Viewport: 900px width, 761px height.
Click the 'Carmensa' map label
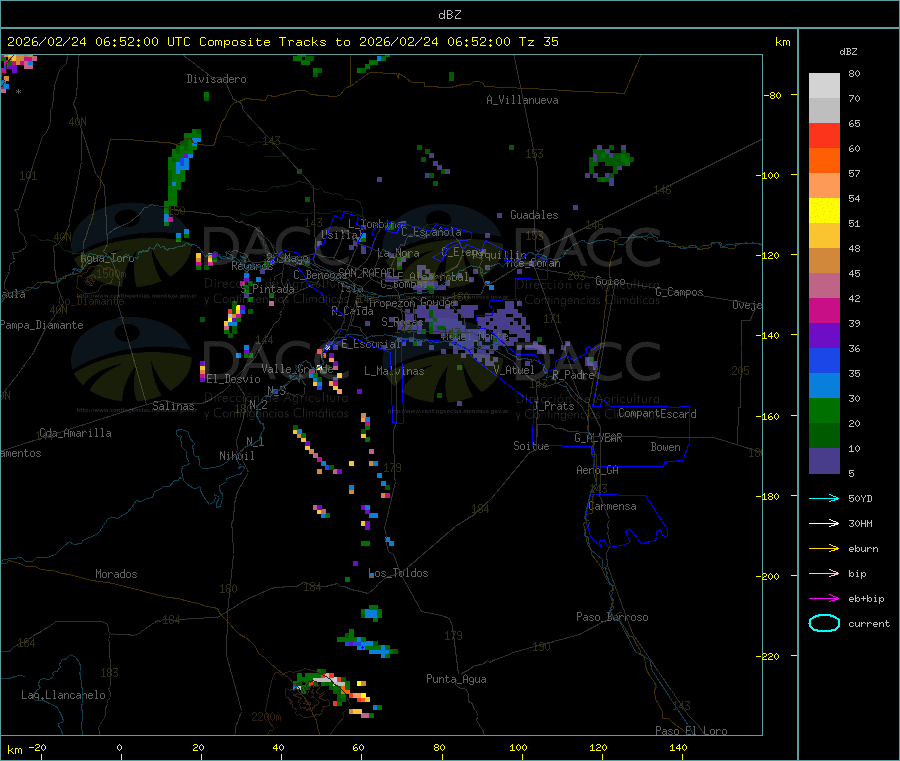(612, 506)
